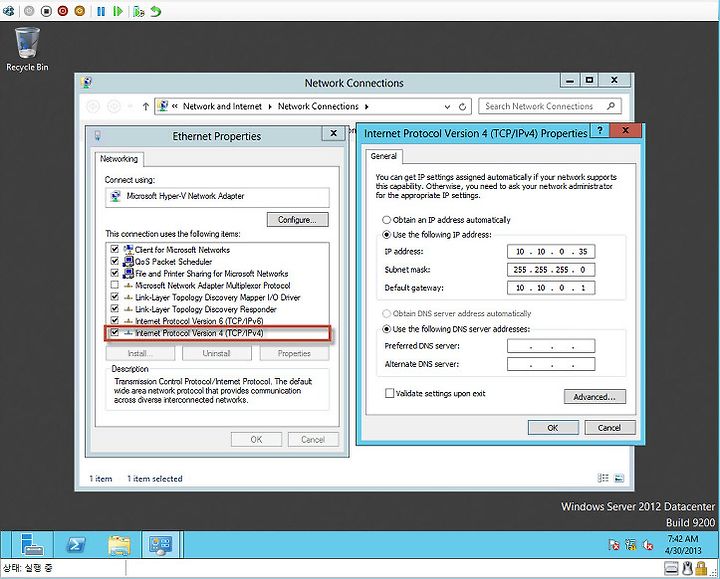Viewport: 720px width, 579px height.
Task: Toggle Link-Layer Topology Discovery Mapper I/O Driver
Action: [115, 297]
